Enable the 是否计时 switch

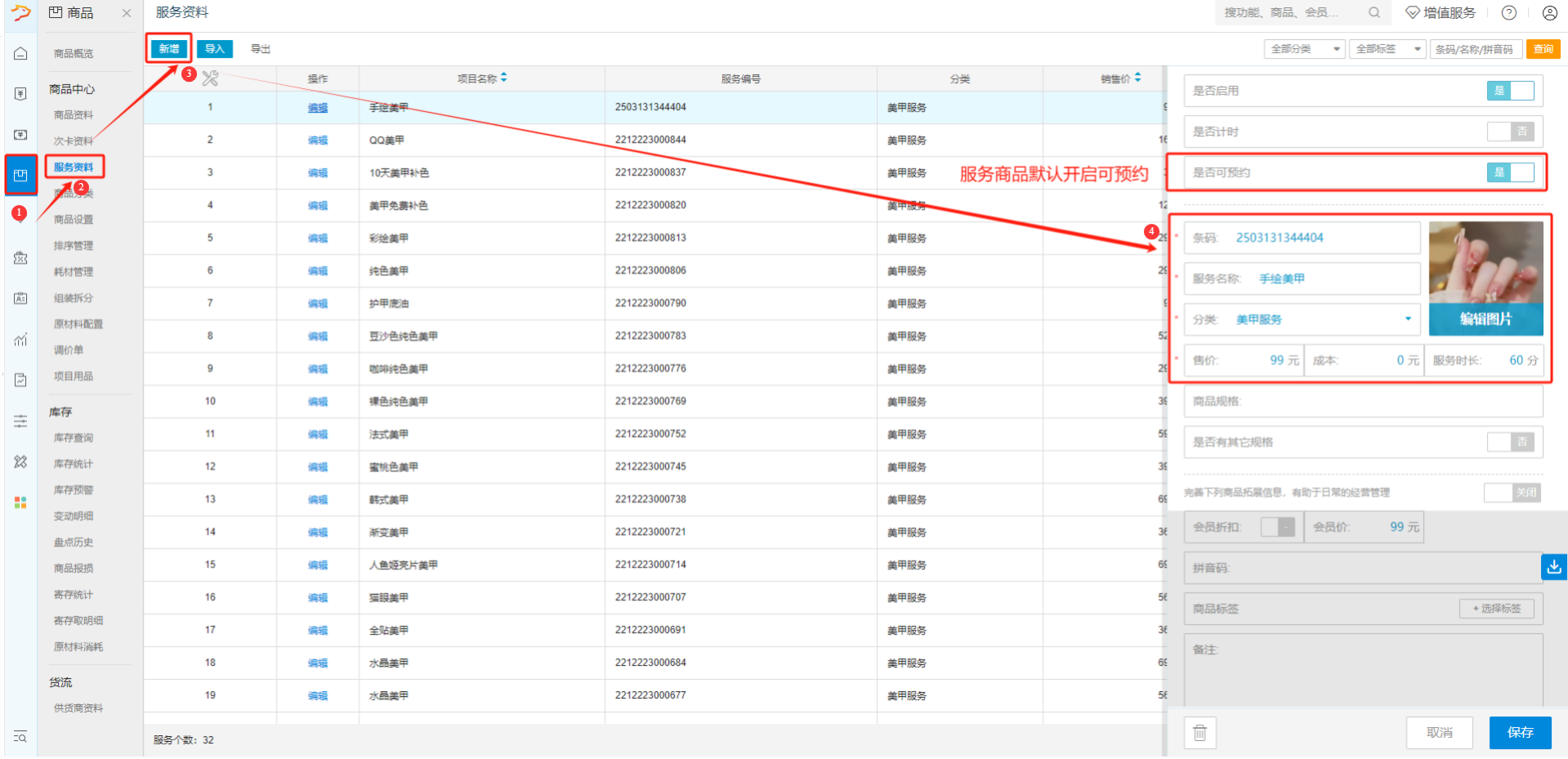point(1510,132)
